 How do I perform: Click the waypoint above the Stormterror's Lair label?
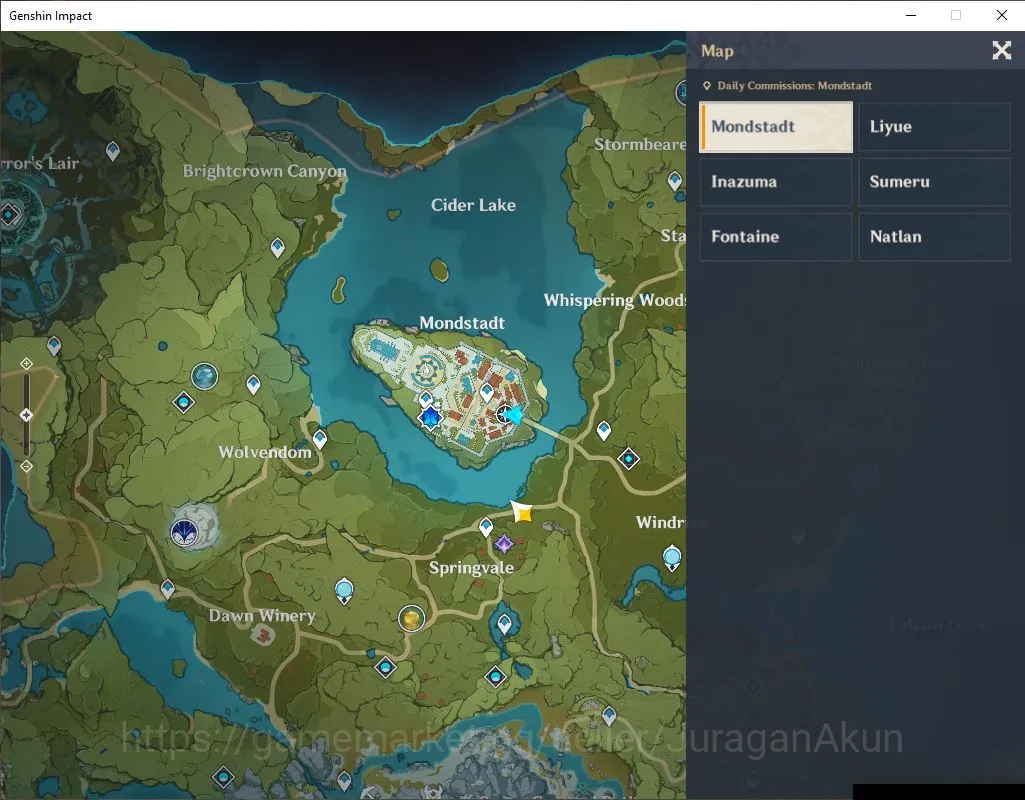coord(112,151)
